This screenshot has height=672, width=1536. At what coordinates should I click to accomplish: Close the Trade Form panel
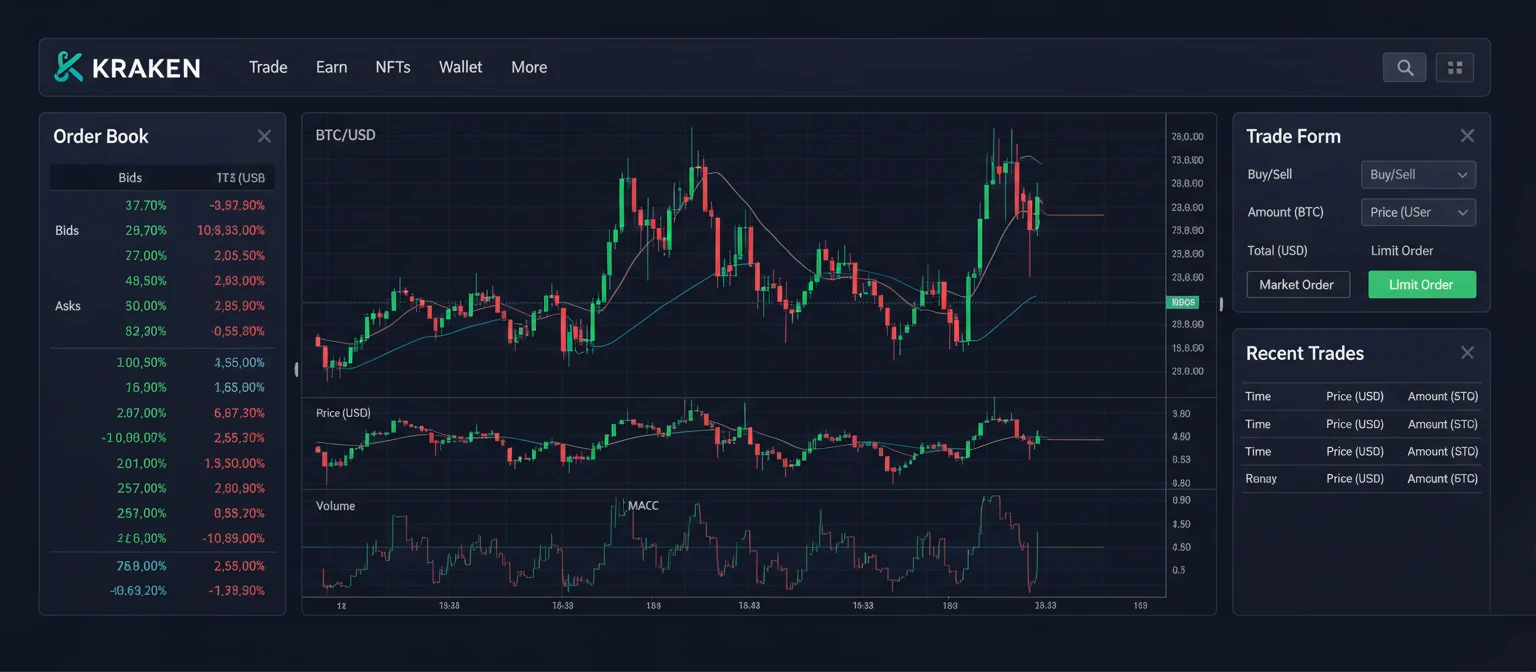click(x=1467, y=135)
